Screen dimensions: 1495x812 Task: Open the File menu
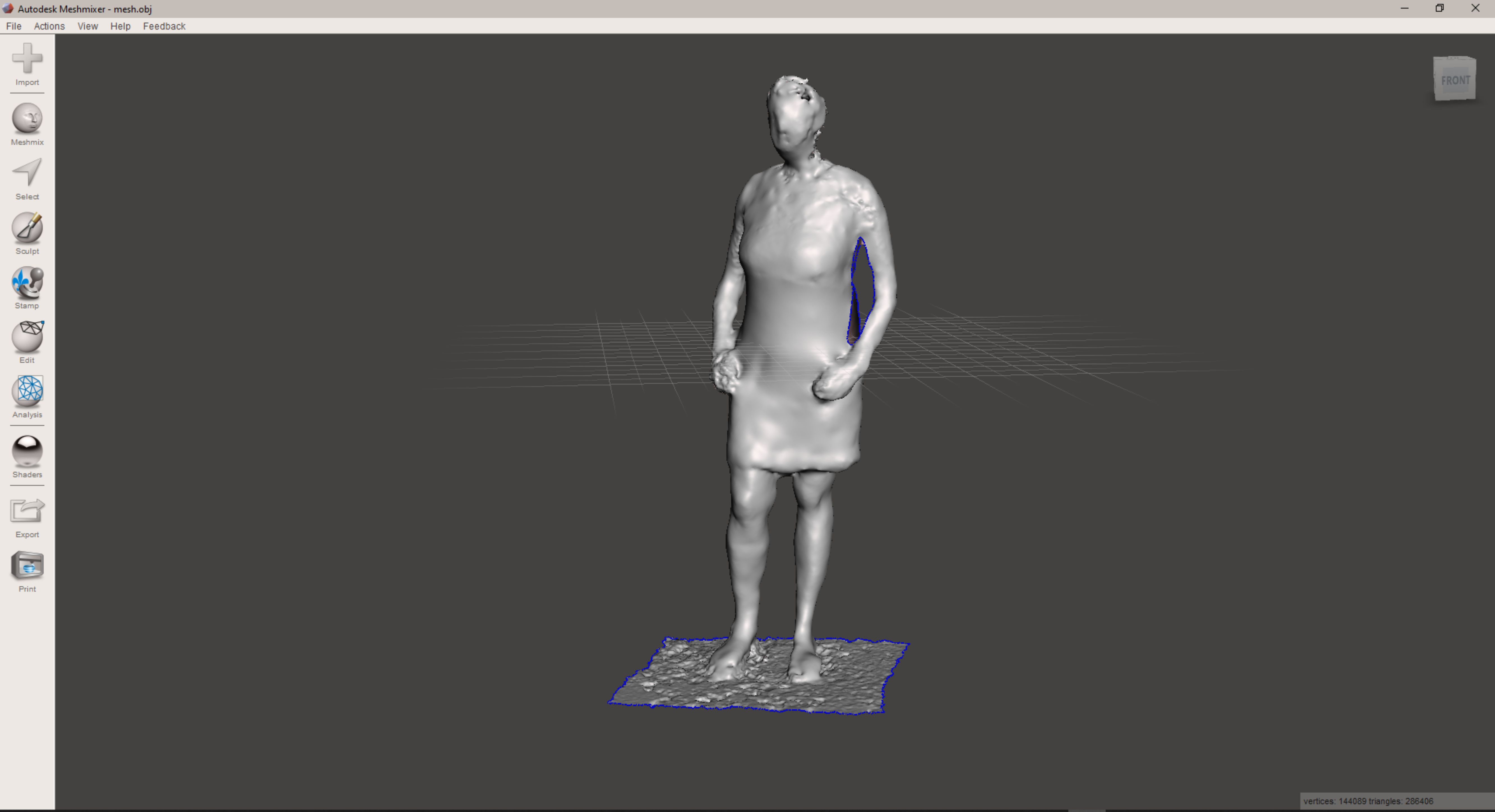click(13, 26)
